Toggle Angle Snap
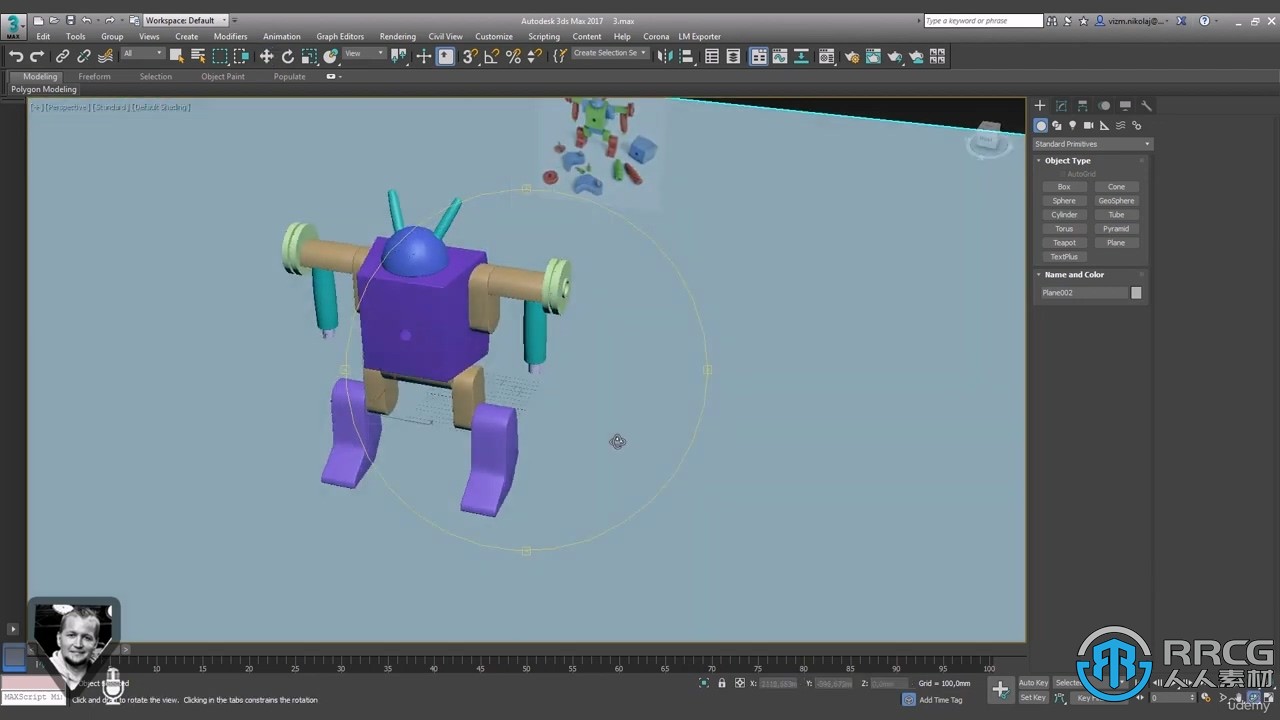 tap(491, 57)
